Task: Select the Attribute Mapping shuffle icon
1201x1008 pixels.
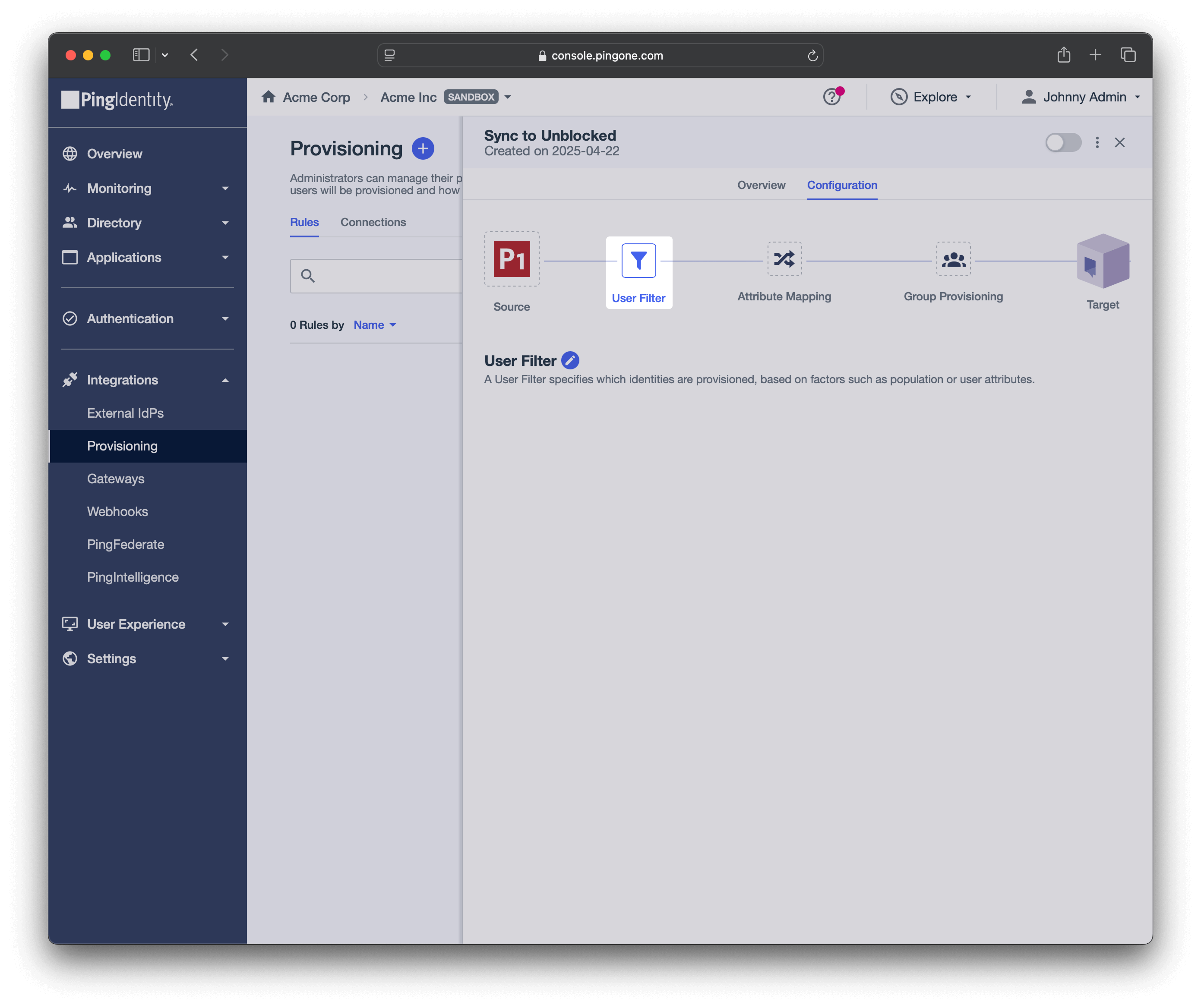Action: [784, 259]
